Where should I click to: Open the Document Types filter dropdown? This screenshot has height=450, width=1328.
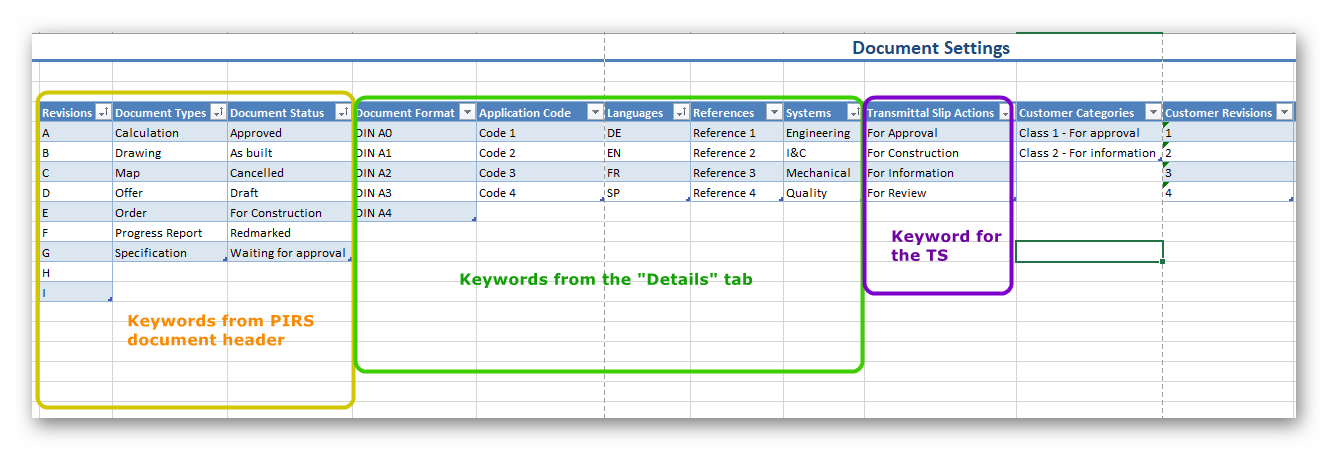218,113
